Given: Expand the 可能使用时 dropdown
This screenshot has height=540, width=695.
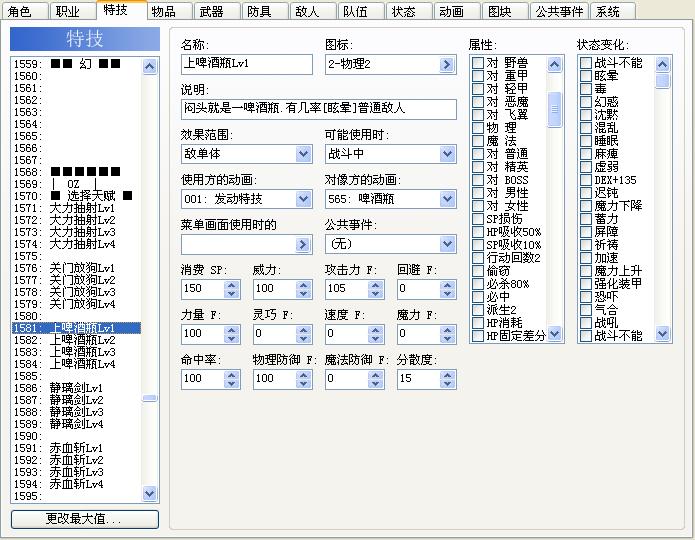Looking at the screenshot, I should point(447,154).
